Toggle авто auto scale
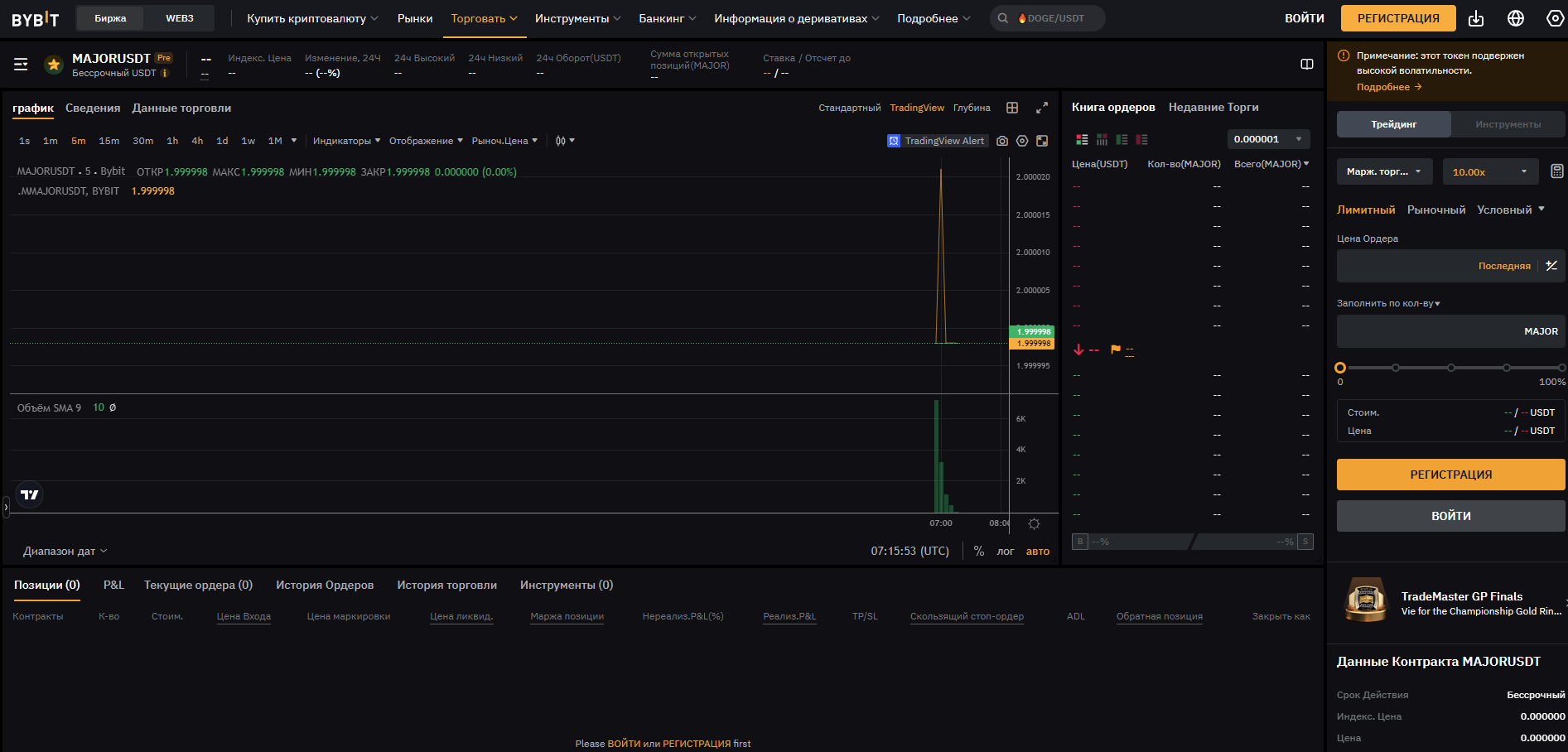Screen dimensions: 1568x752 click(1038, 552)
